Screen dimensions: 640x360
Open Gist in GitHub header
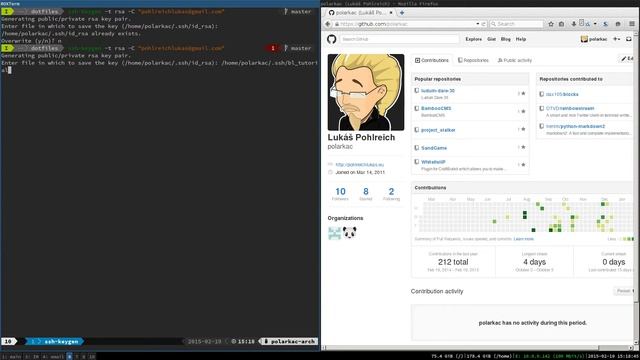491,39
